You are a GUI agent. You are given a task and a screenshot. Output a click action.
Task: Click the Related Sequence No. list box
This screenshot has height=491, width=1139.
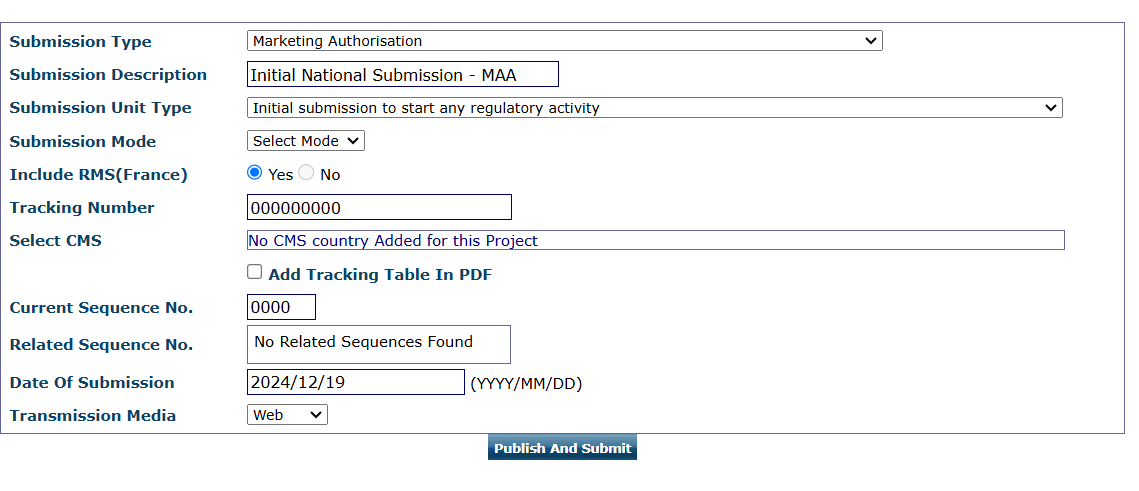pyautogui.click(x=378, y=344)
